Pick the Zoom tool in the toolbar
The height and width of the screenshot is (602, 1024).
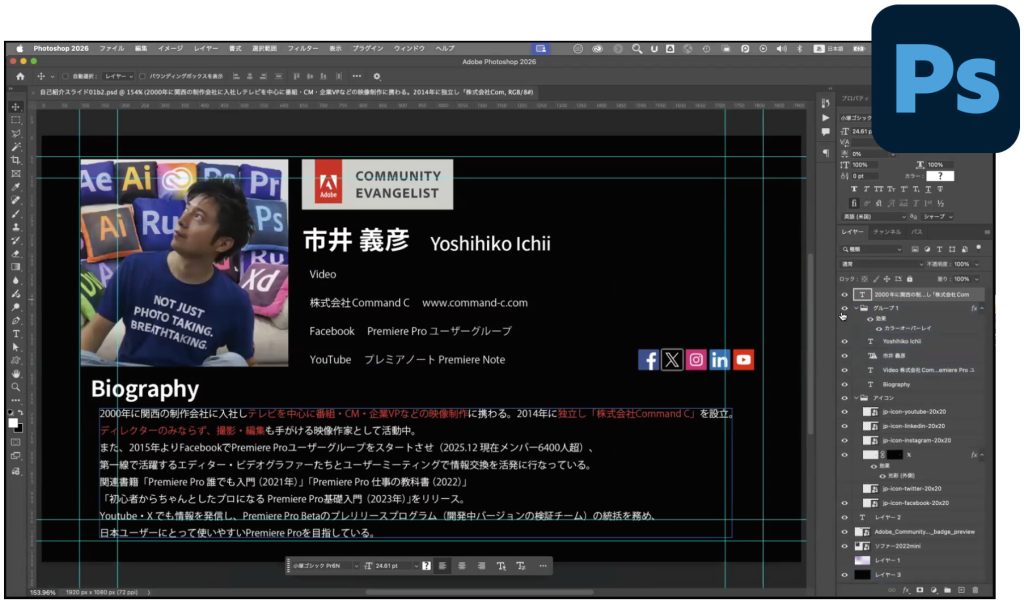(16, 386)
